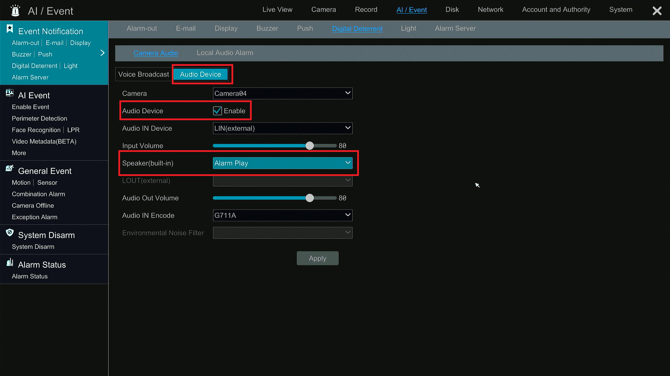Open Account and Authority menu
The height and width of the screenshot is (376, 670).
point(556,9)
